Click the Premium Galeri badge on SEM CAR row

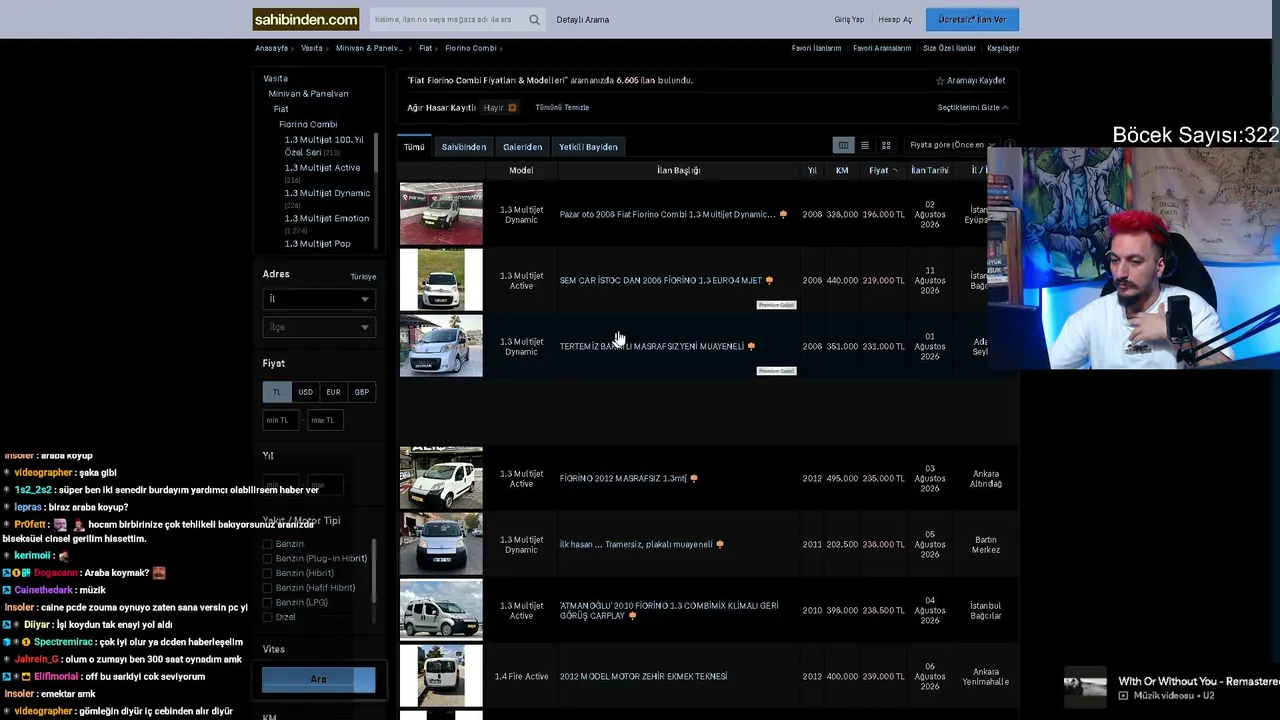tap(776, 305)
